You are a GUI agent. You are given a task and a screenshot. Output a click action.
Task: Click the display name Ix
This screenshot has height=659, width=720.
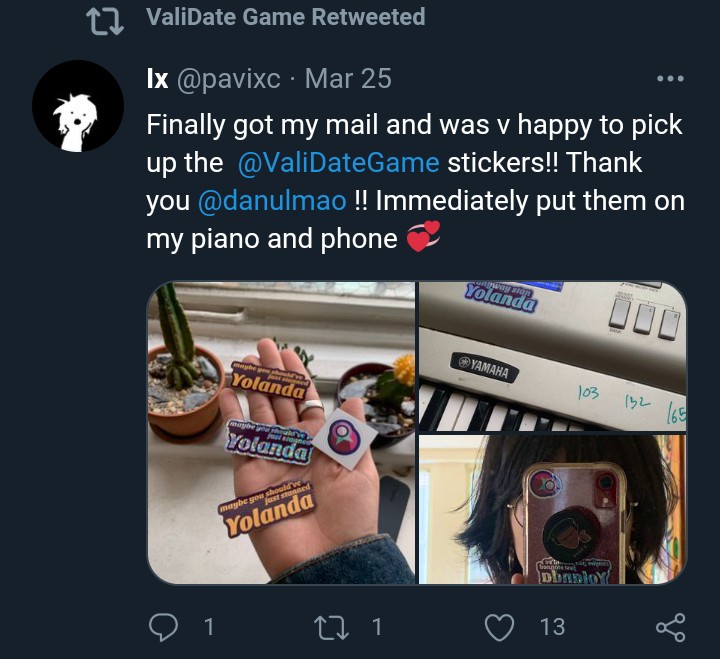point(158,79)
